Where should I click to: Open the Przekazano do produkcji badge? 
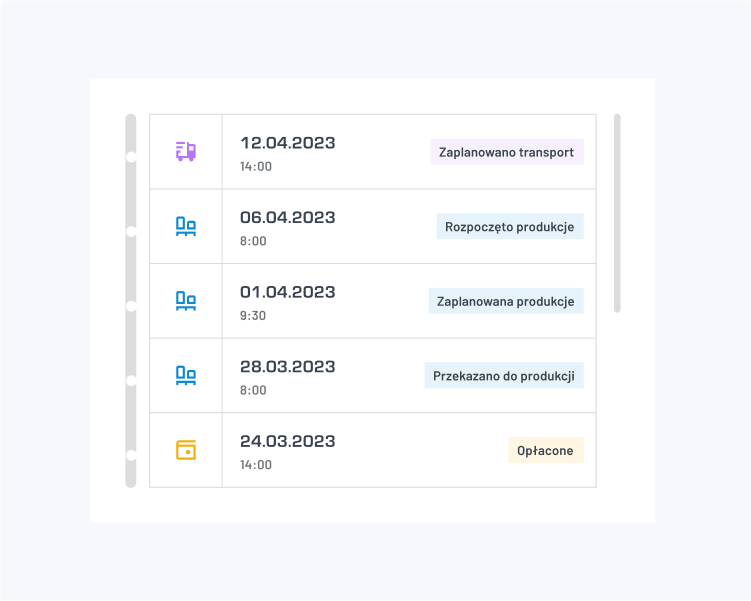504,376
